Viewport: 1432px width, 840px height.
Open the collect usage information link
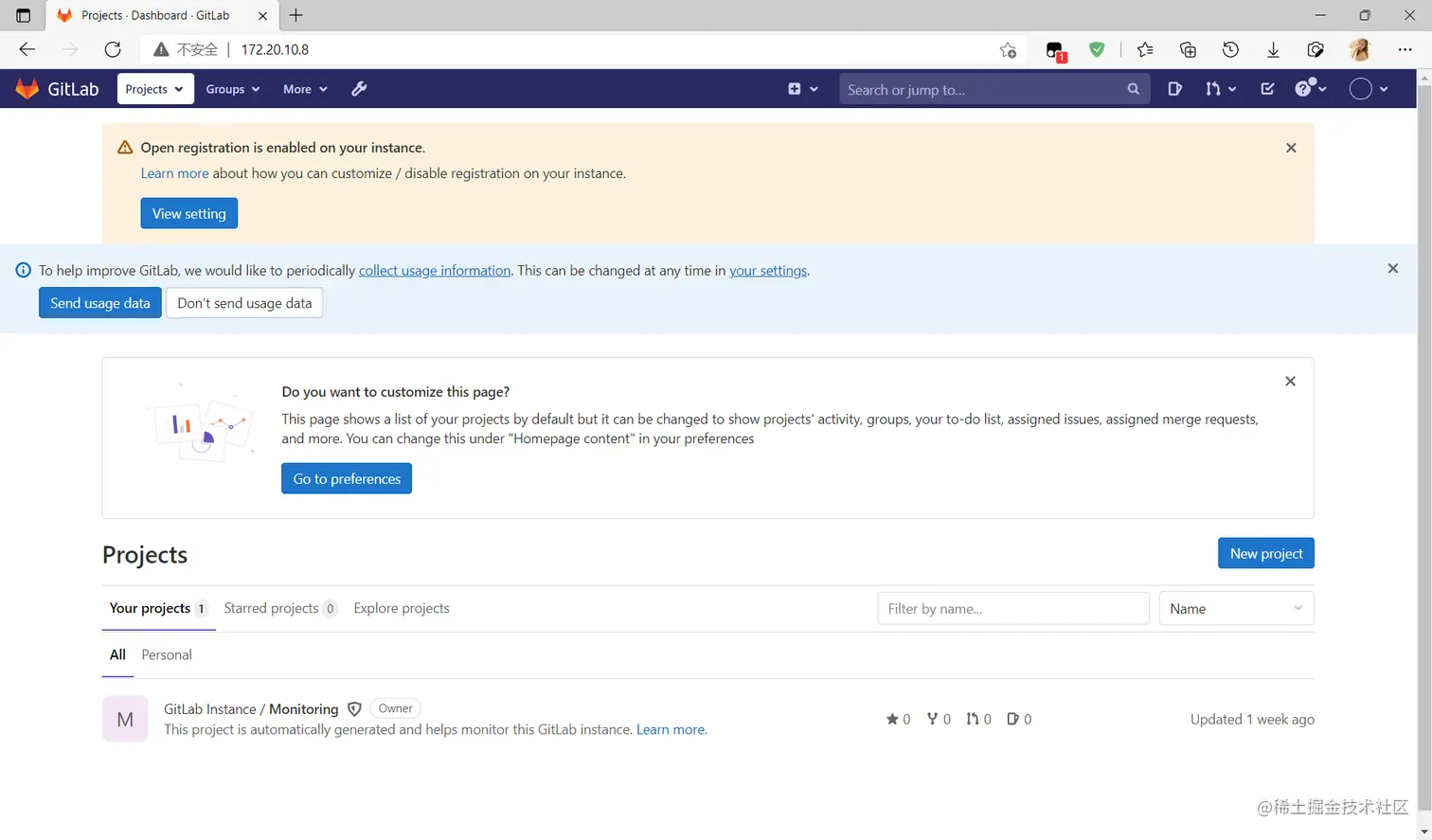pyautogui.click(x=435, y=271)
